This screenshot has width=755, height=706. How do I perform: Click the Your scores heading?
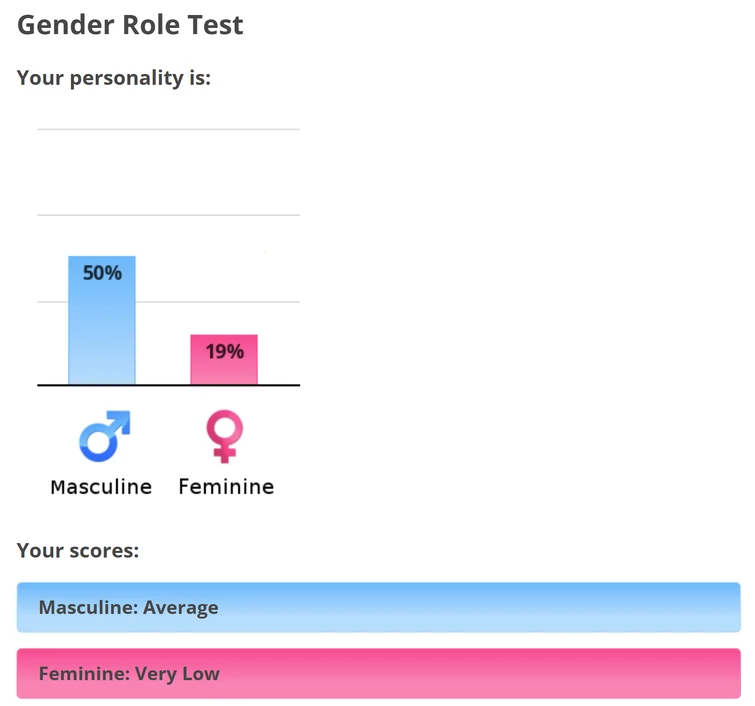point(78,550)
